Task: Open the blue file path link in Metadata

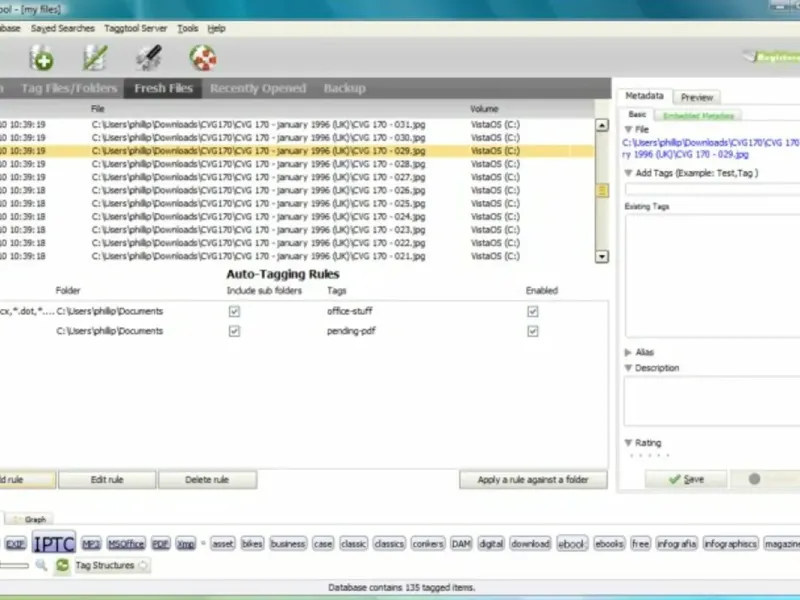Action: pos(711,148)
